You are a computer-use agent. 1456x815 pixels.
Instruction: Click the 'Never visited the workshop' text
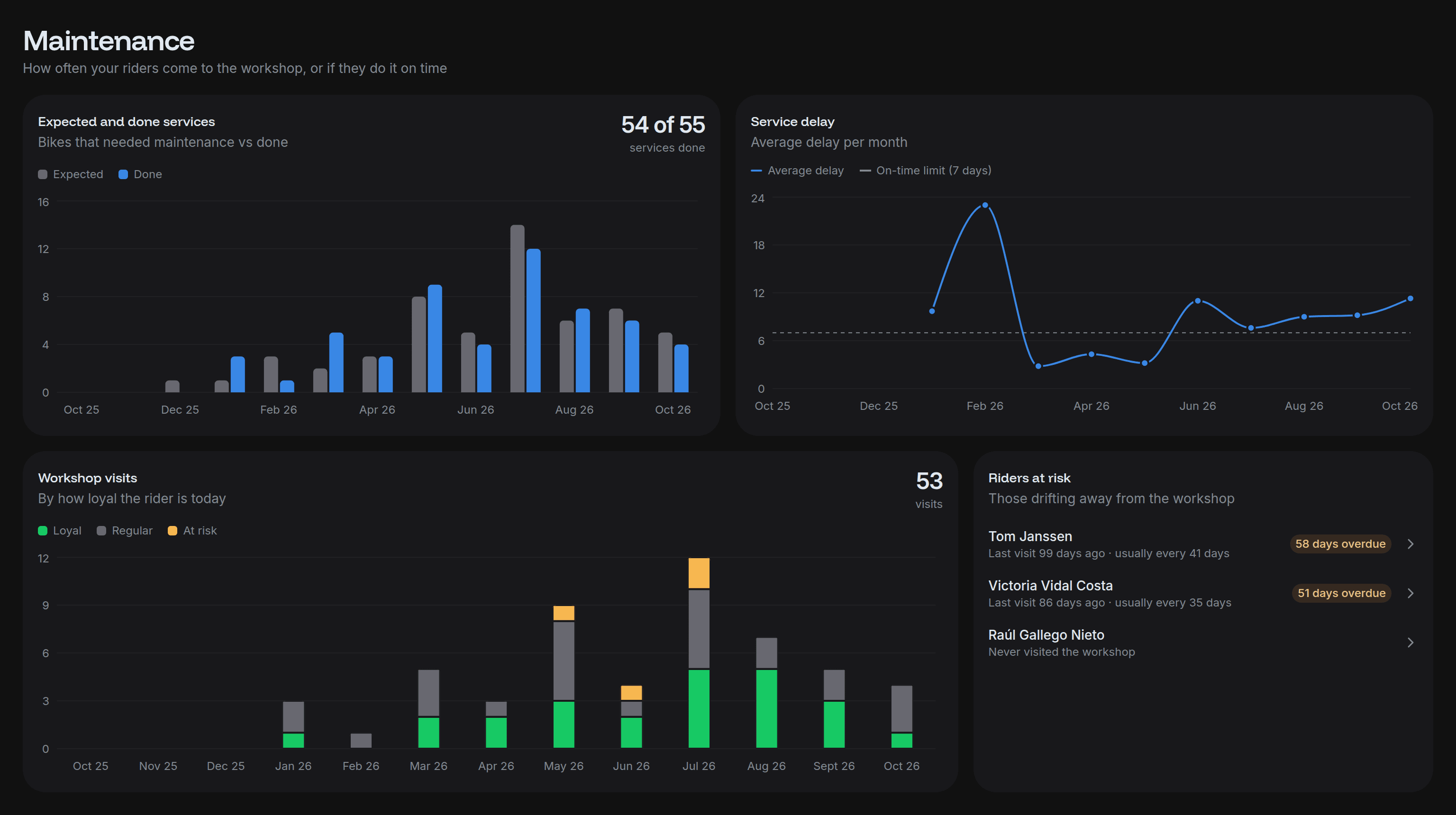pos(1062,652)
